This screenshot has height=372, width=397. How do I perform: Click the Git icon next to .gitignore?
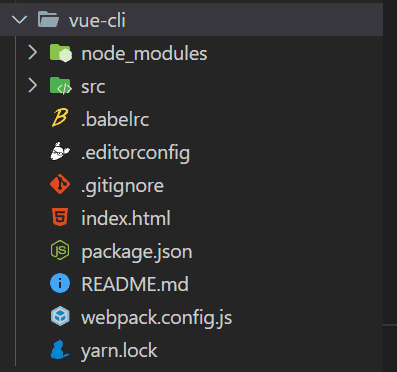pos(60,184)
